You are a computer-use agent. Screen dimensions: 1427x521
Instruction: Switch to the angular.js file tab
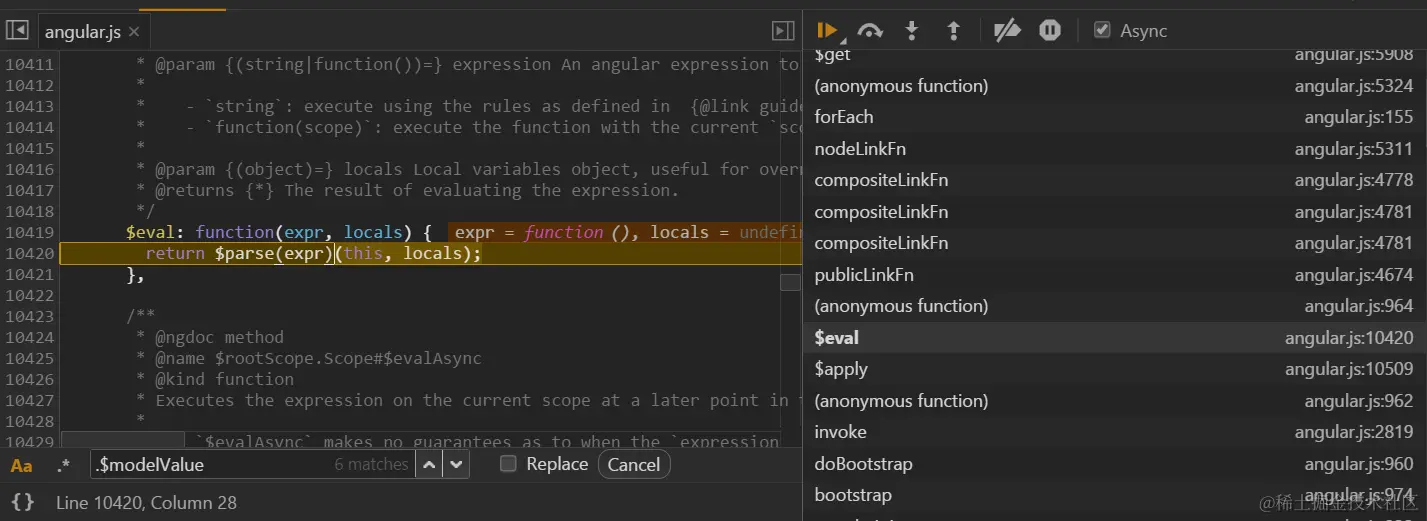click(82, 32)
